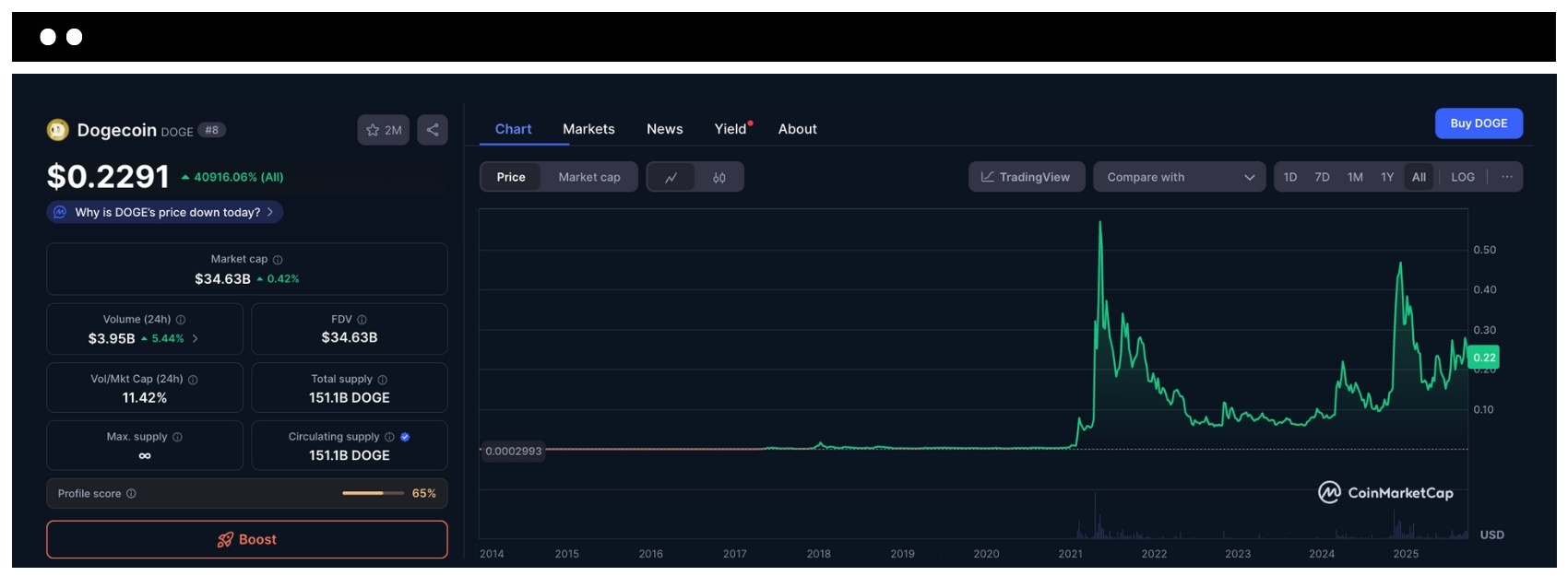Image resolution: width=1568 pixels, height=576 pixels.
Task: Click the Boost button
Action: pos(247,539)
